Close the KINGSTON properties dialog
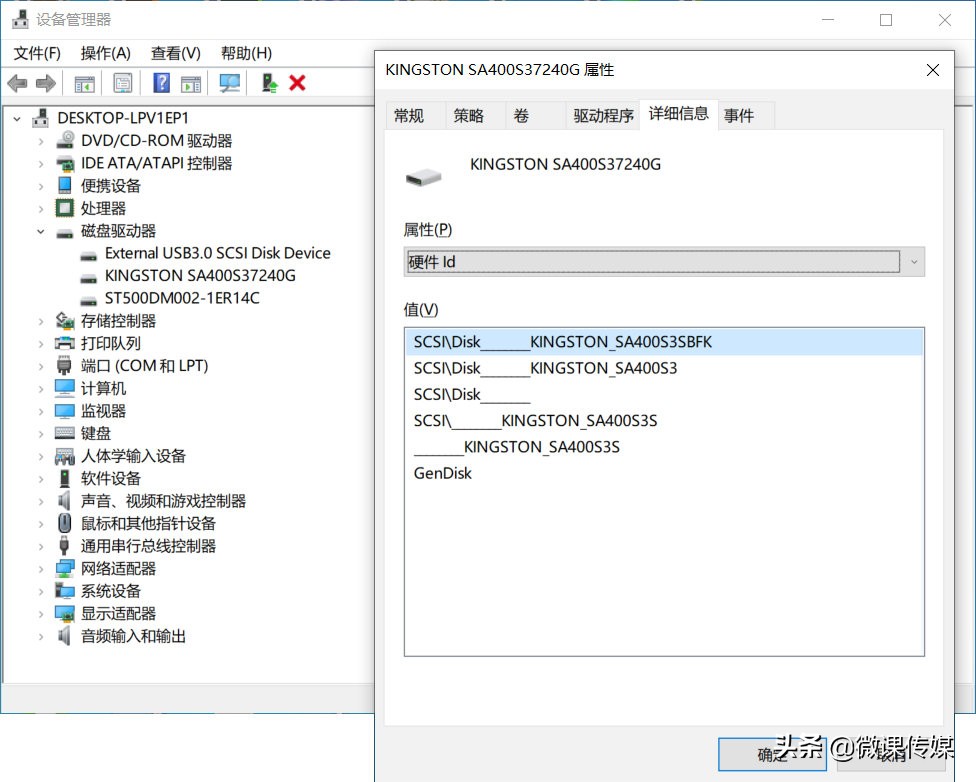The width and height of the screenshot is (976, 782). tap(932, 70)
